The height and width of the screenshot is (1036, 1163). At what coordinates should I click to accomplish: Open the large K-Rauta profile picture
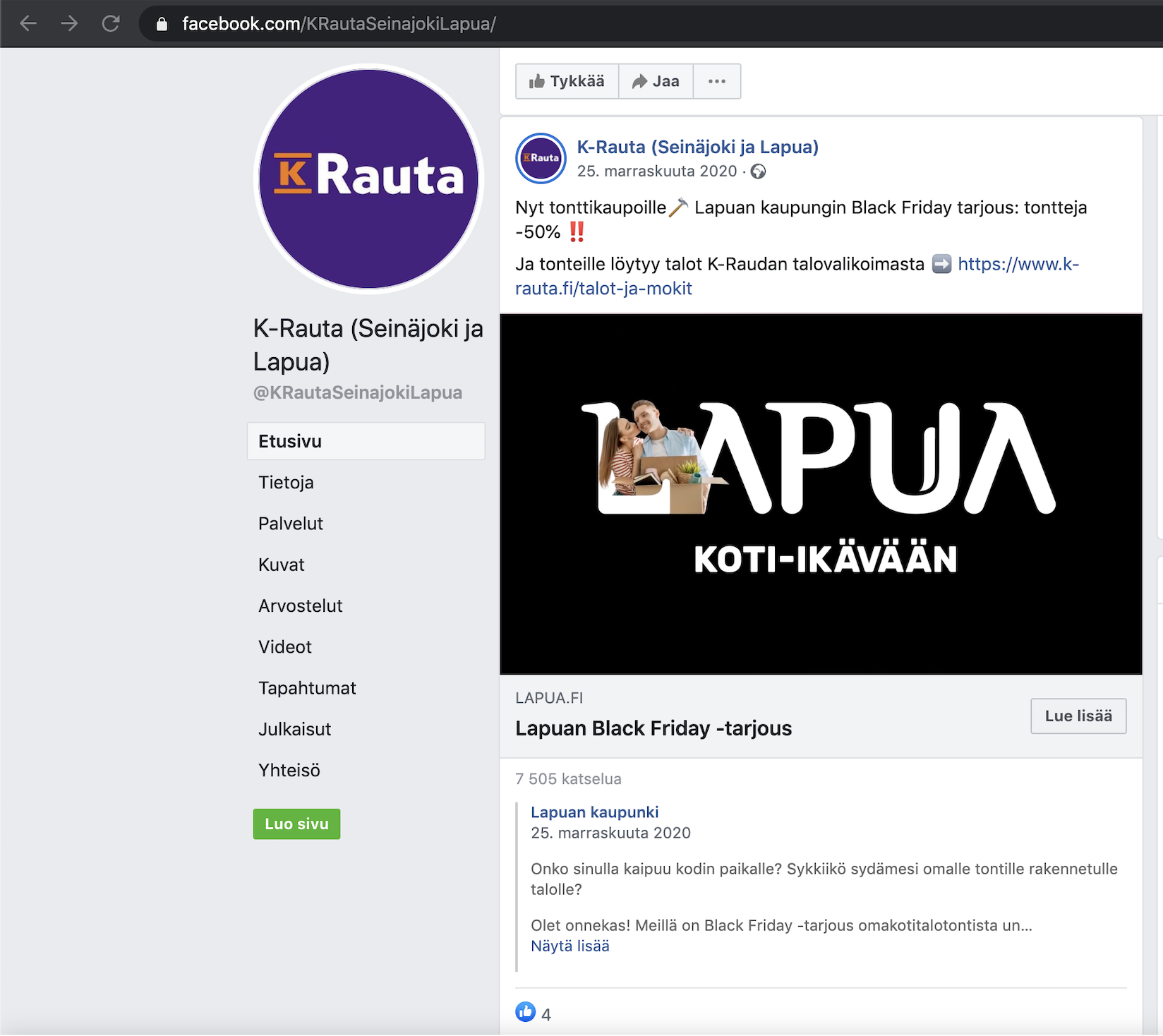(x=368, y=179)
